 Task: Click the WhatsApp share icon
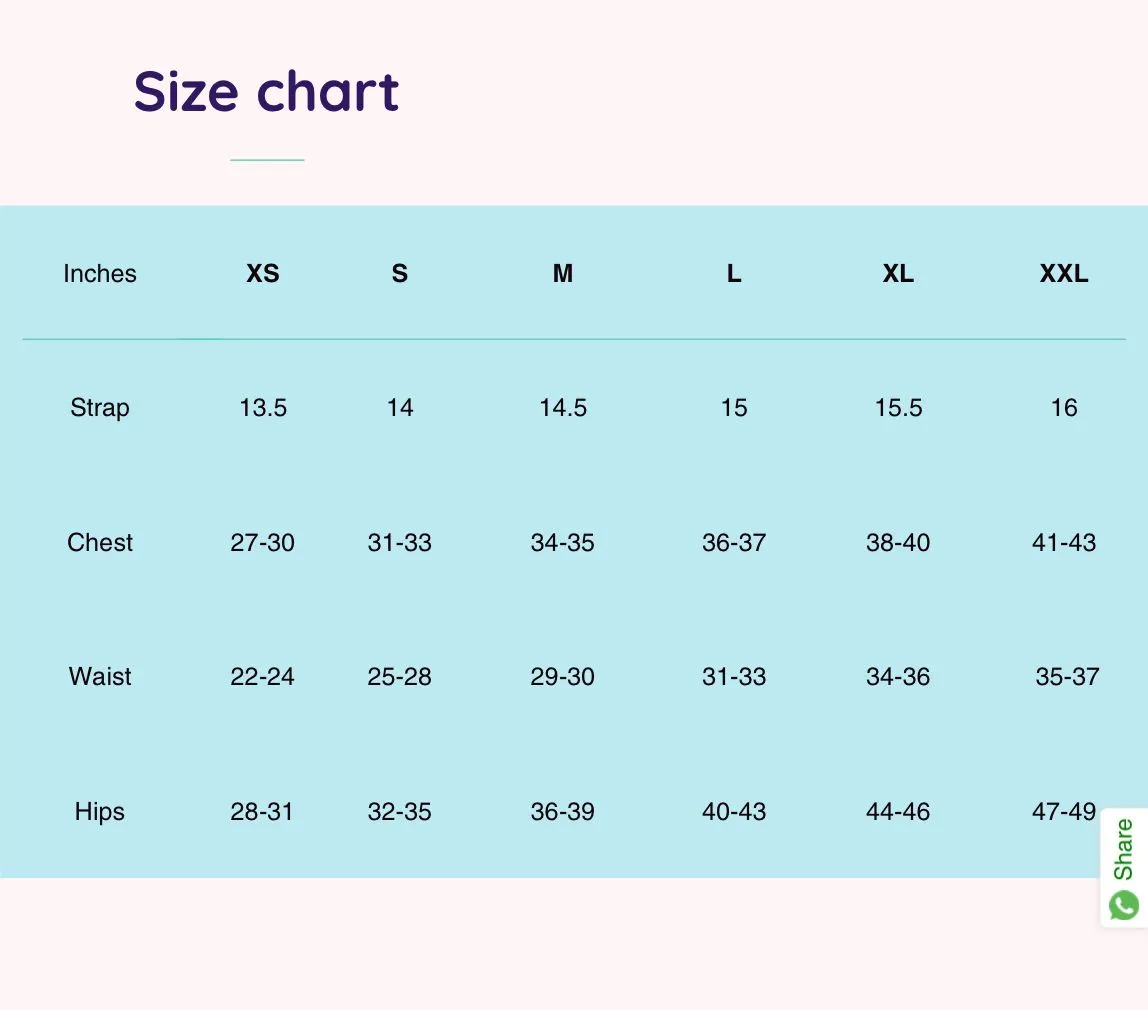click(1124, 905)
